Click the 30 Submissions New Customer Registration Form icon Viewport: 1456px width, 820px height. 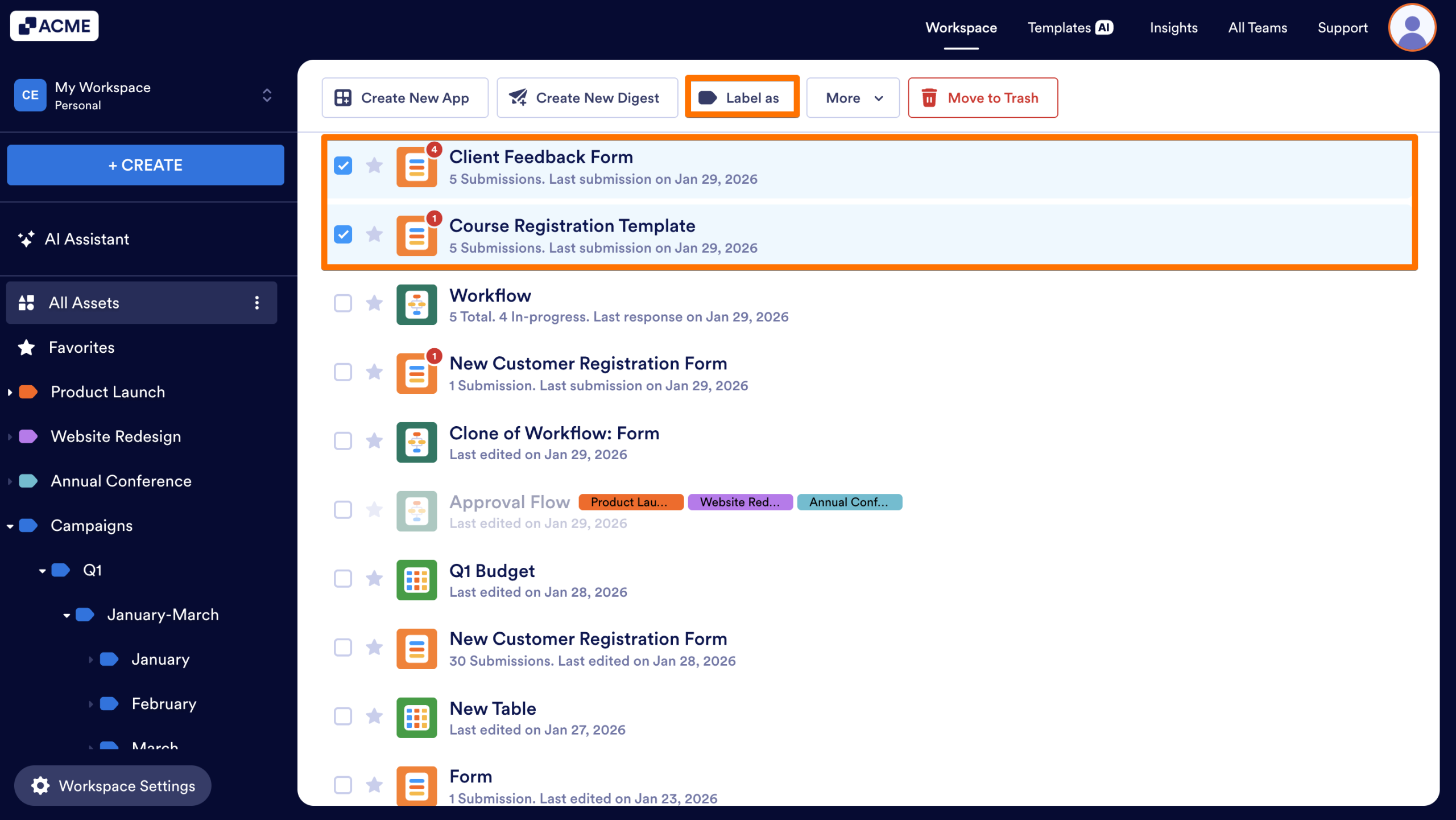417,649
